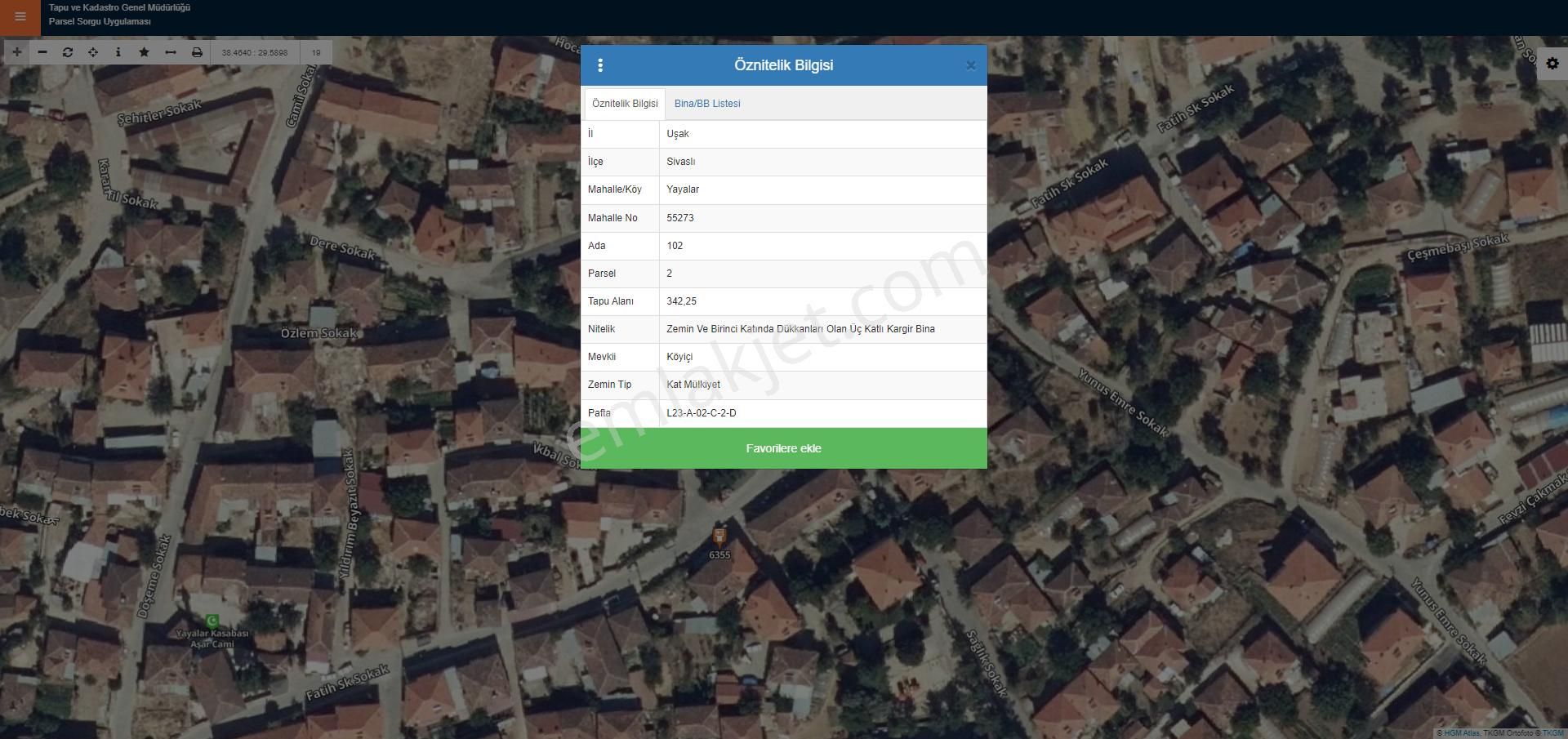Print the map using printer icon
The image size is (1568, 739).
(x=197, y=52)
